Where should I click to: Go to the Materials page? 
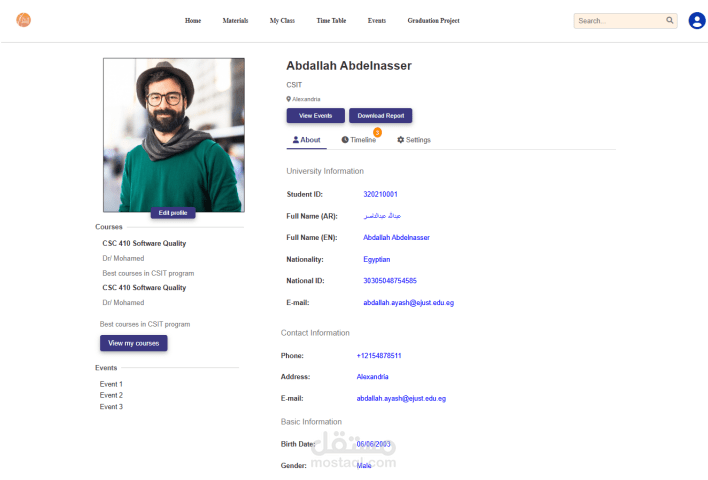235,20
